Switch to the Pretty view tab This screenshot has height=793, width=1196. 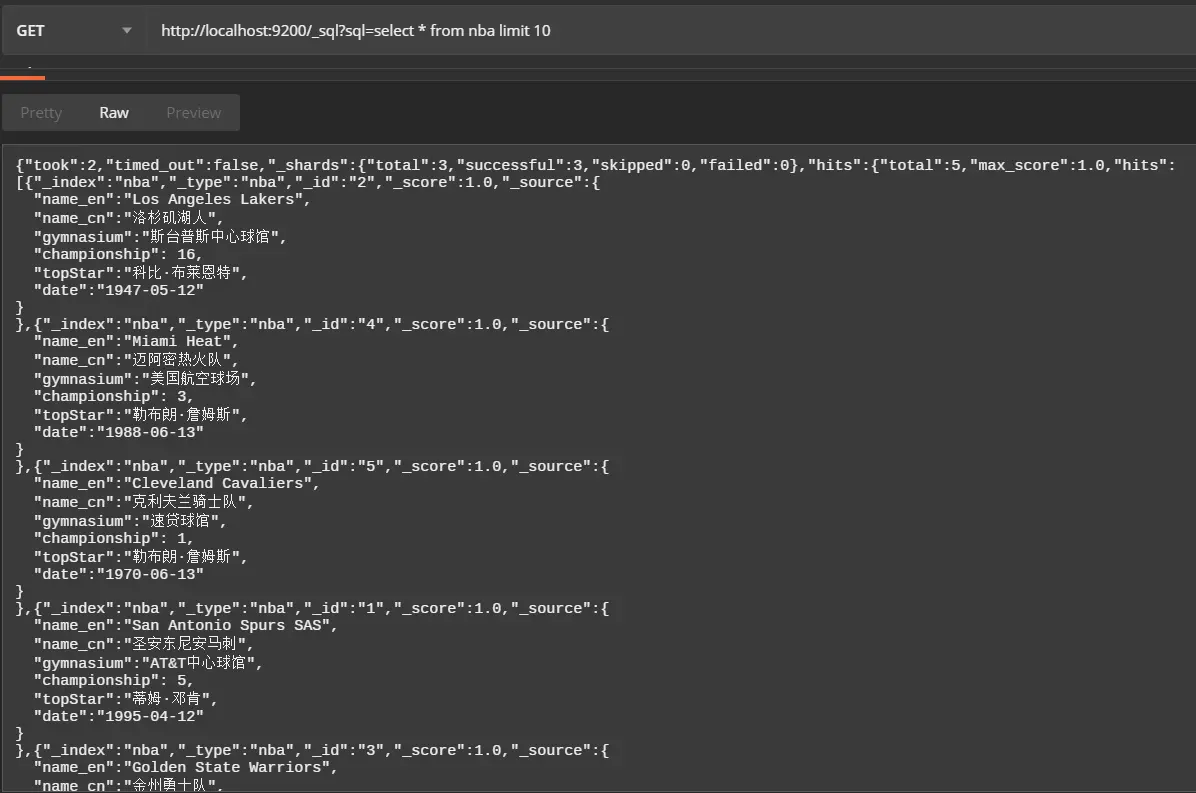click(41, 113)
